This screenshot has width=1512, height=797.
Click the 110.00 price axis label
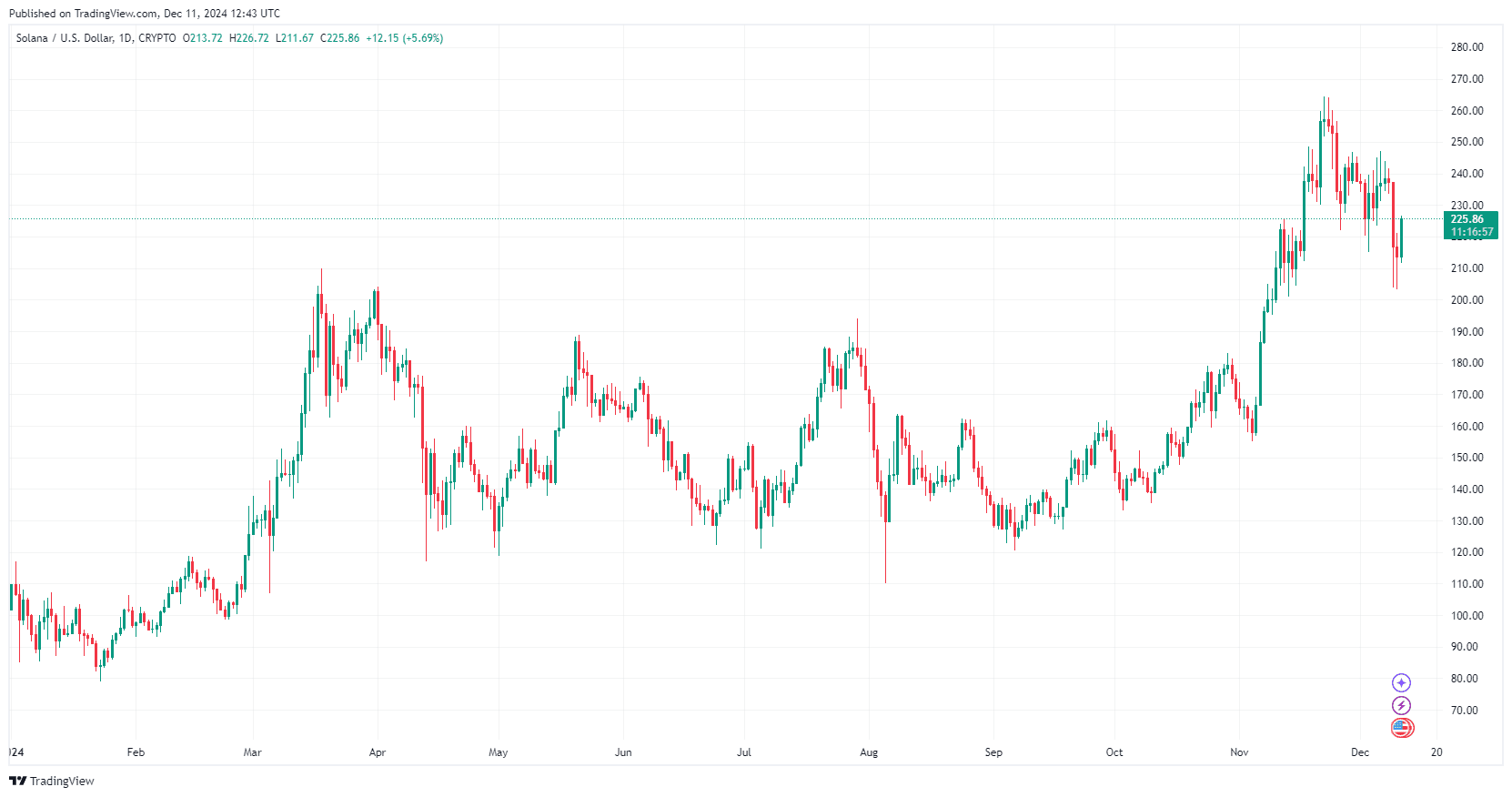(x=1467, y=584)
